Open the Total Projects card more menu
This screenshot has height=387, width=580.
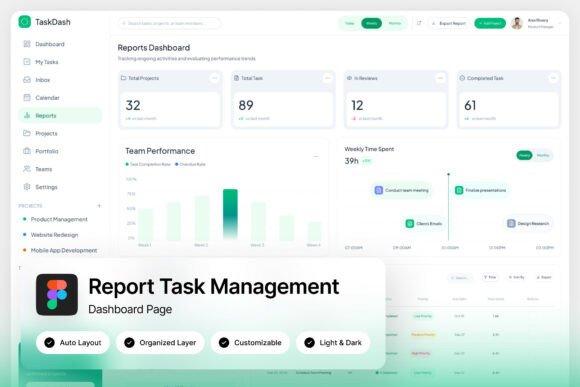click(215, 78)
